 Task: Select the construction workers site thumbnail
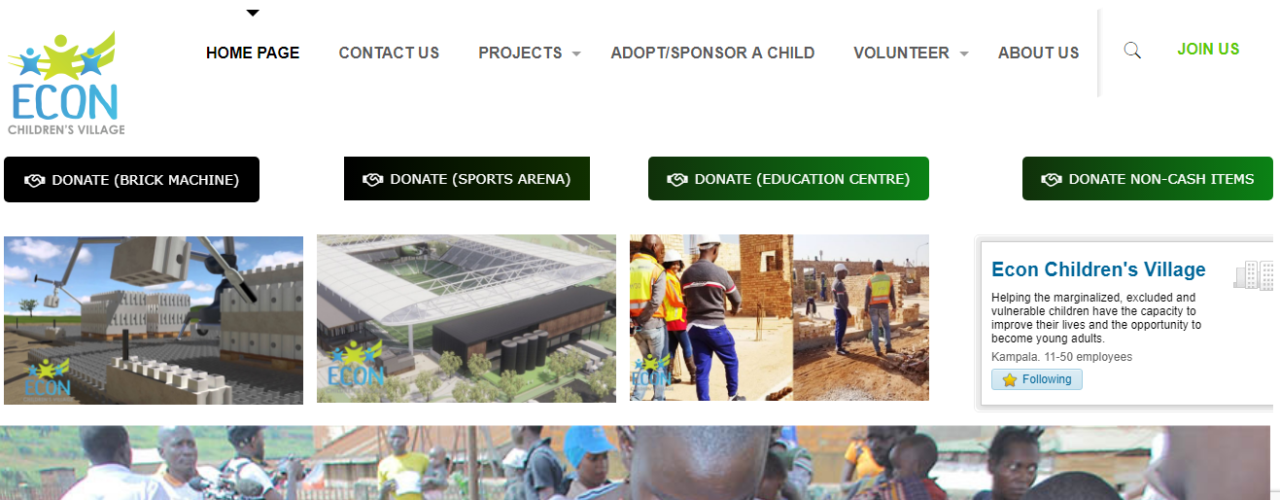point(779,318)
